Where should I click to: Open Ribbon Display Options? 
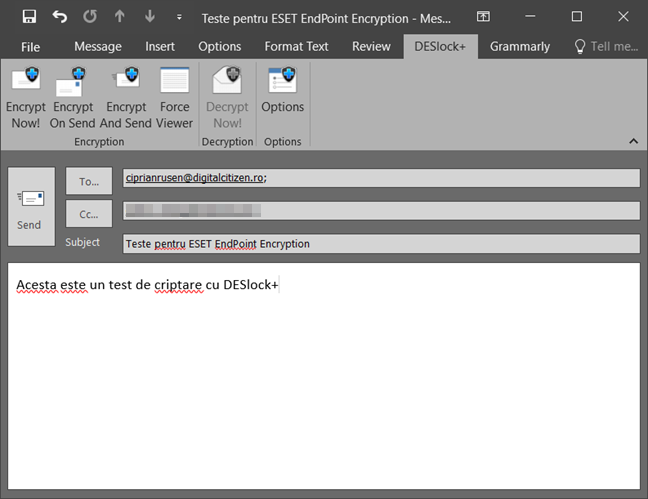[483, 17]
